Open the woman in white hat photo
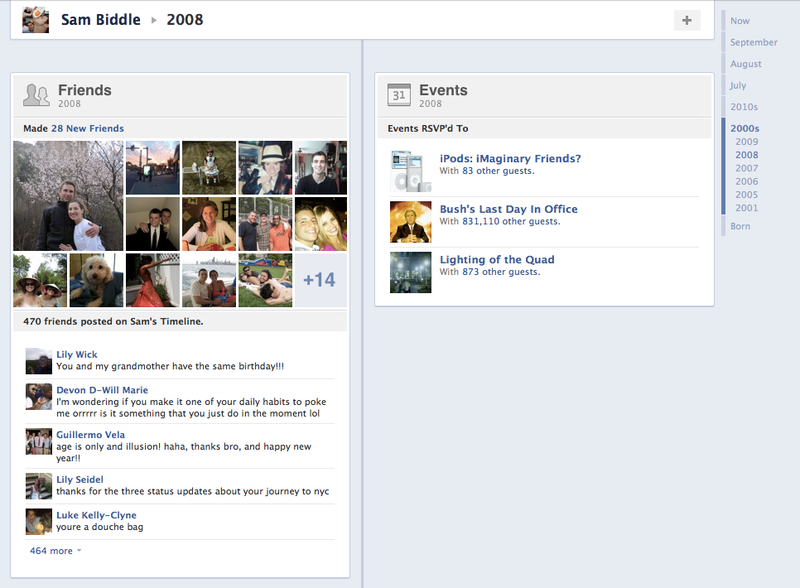Image resolution: width=800 pixels, height=588 pixels. coord(265,168)
